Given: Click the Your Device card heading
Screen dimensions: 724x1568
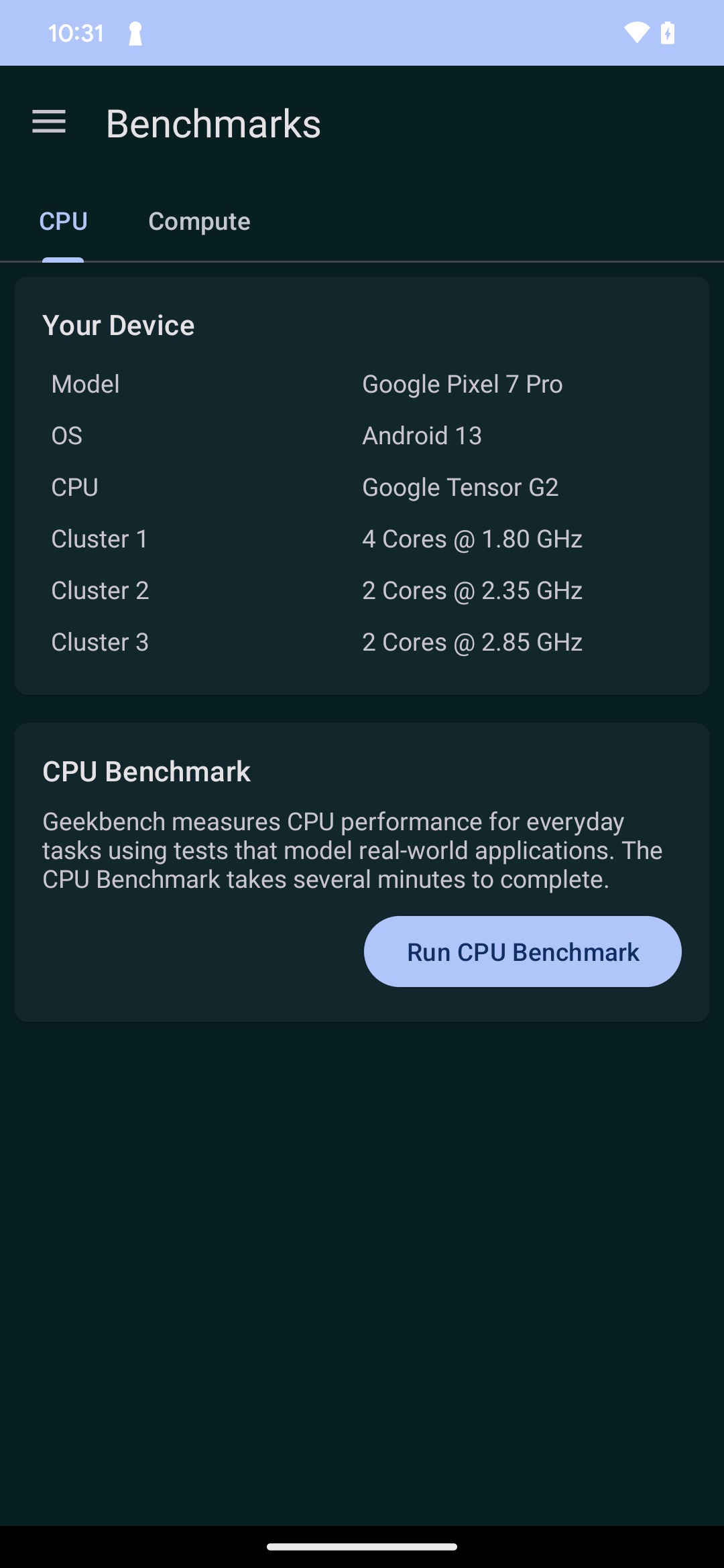Looking at the screenshot, I should tap(119, 324).
